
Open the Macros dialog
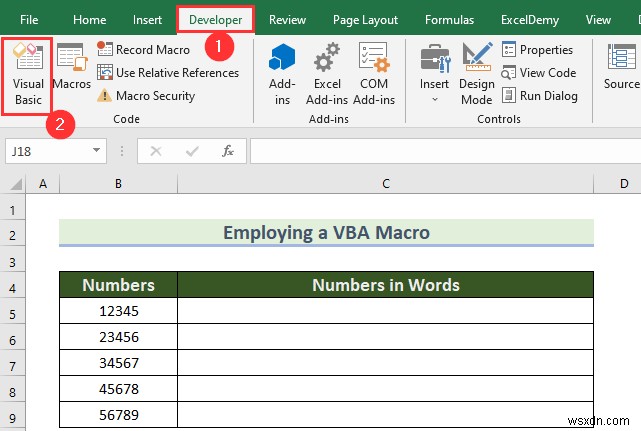(x=72, y=67)
